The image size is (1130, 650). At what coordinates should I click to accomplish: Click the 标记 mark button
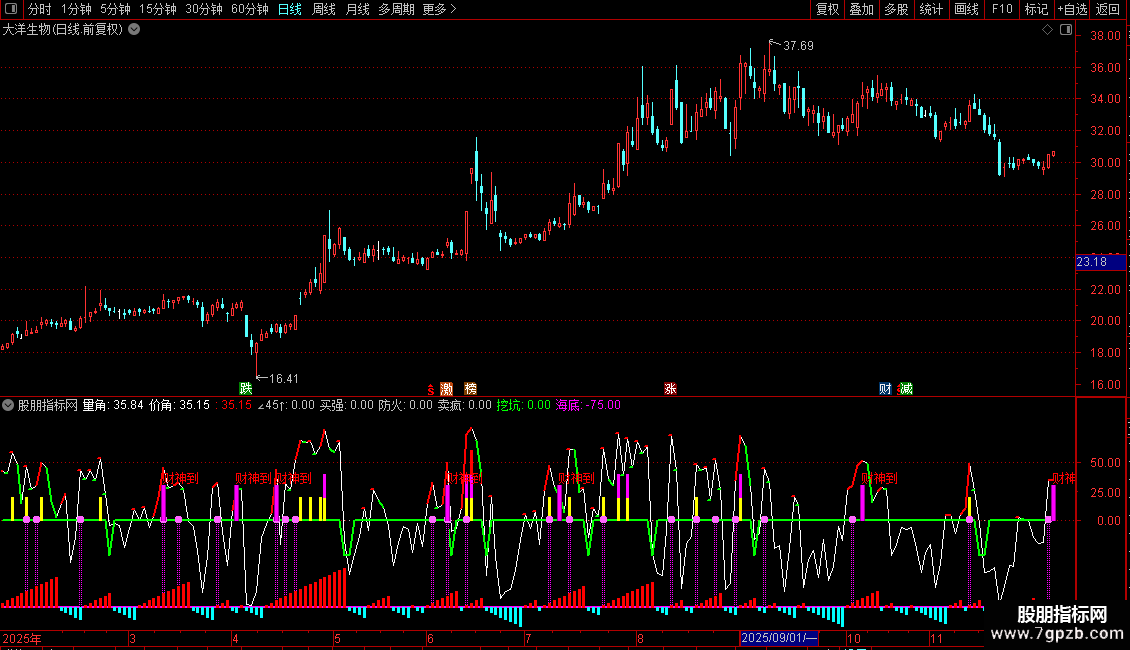(1036, 9)
